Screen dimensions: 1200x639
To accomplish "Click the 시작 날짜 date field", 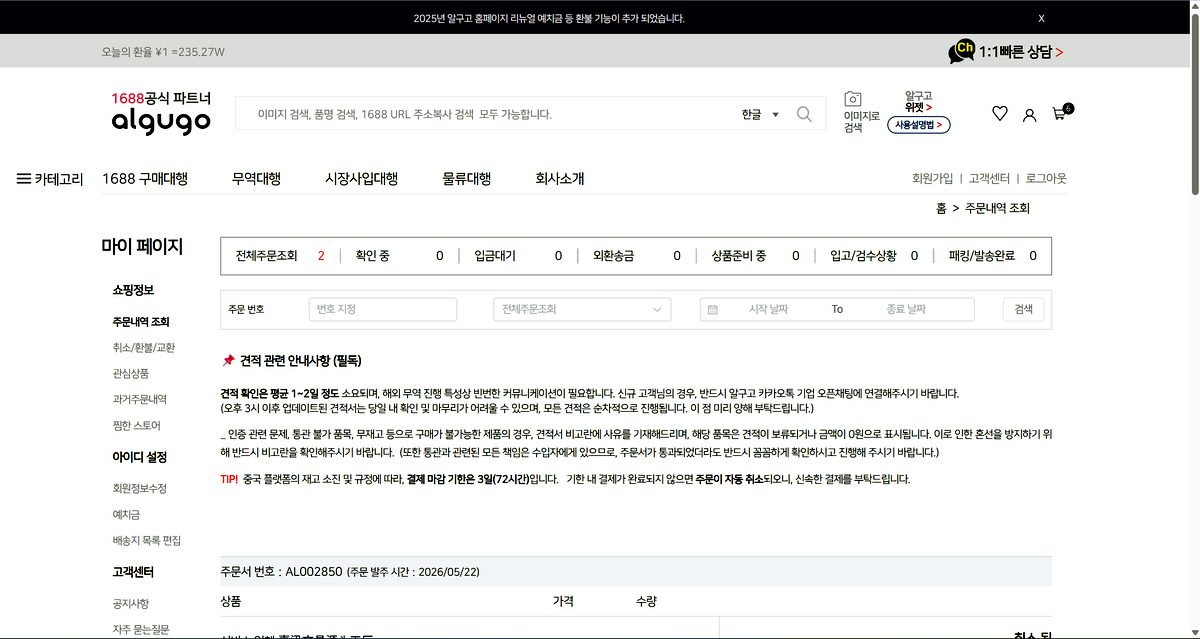I will coord(768,310).
